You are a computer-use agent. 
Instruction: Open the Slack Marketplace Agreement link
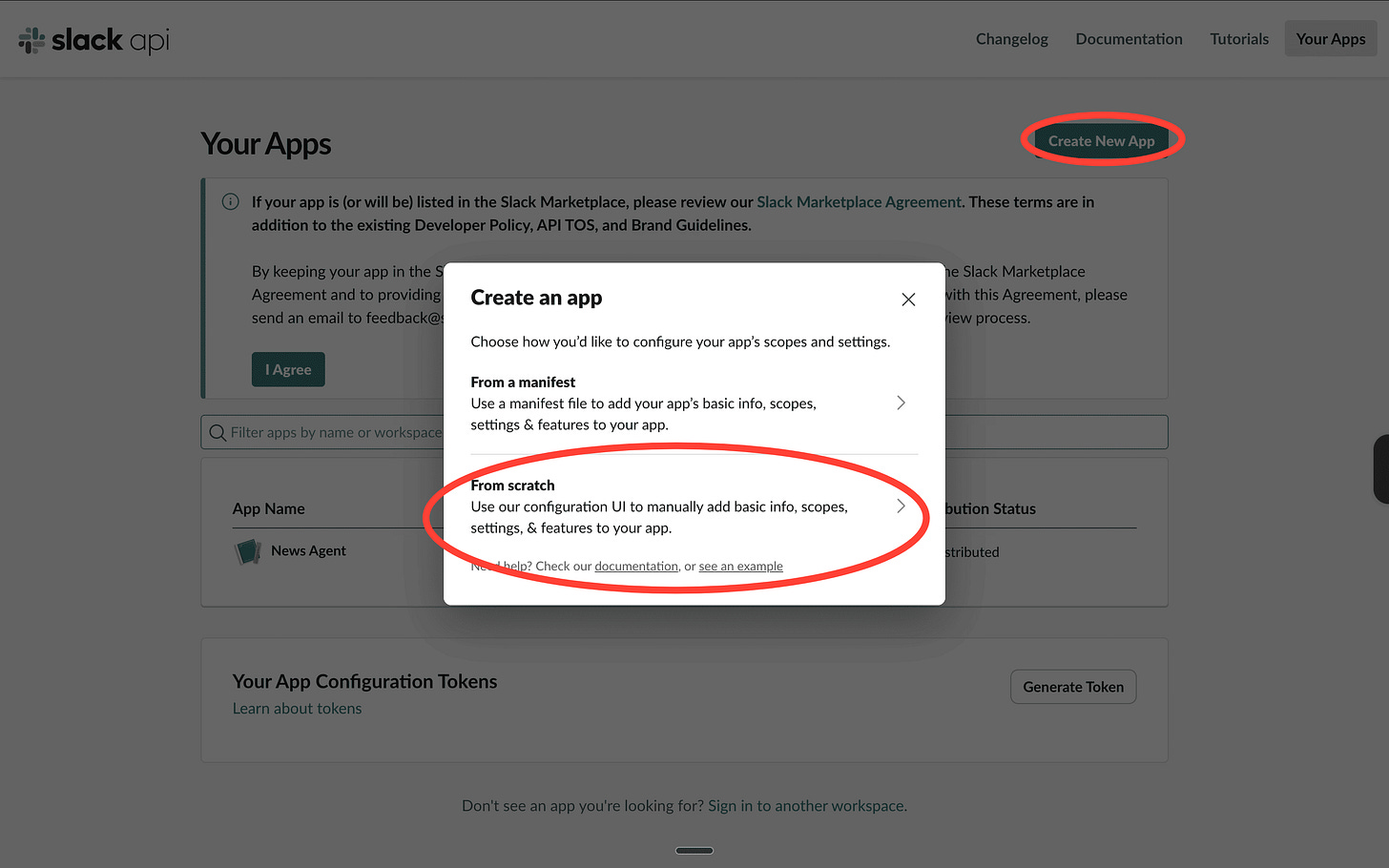point(859,202)
